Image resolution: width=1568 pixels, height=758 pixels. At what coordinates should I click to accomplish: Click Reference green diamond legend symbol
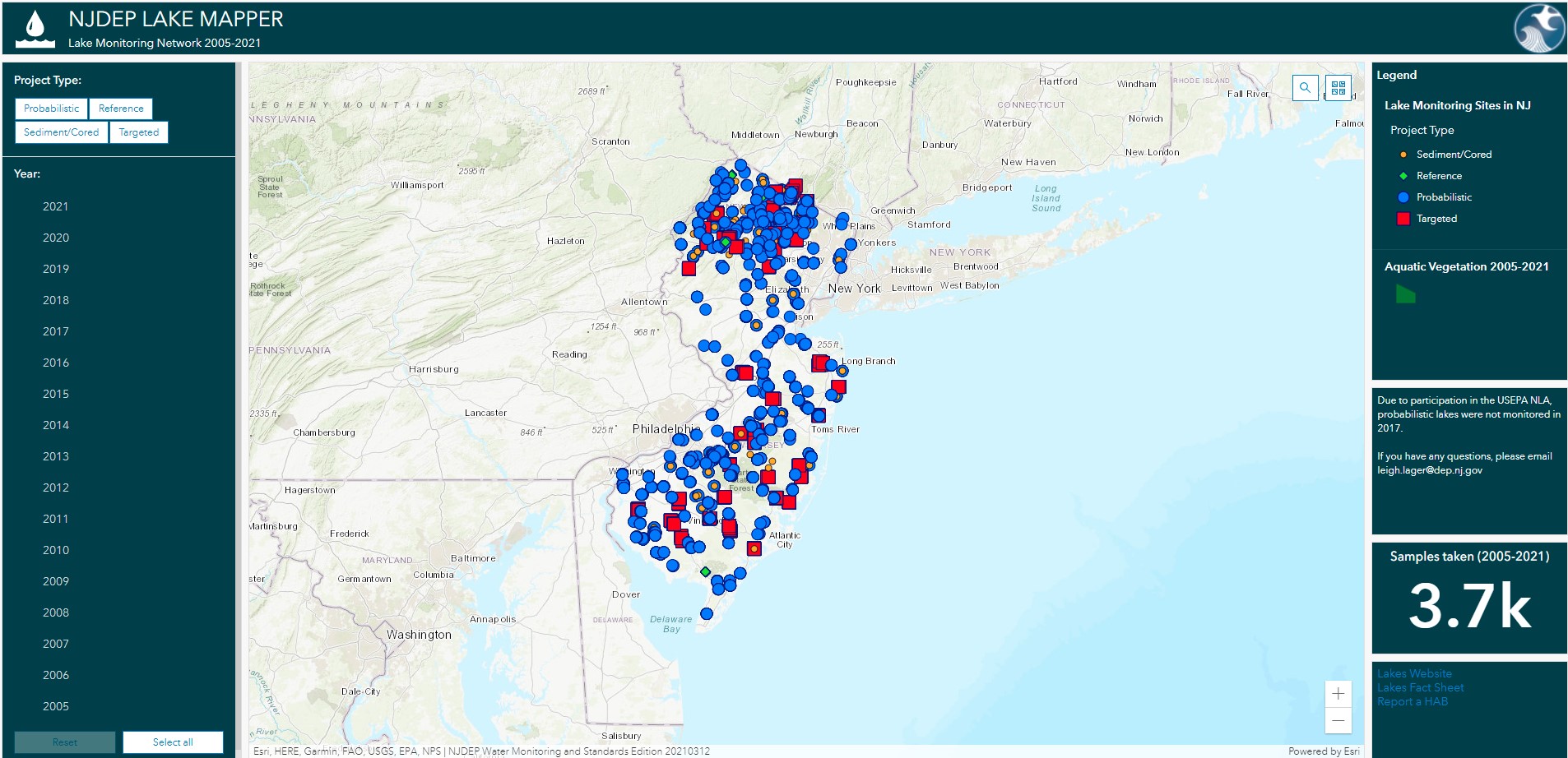[x=1403, y=176]
